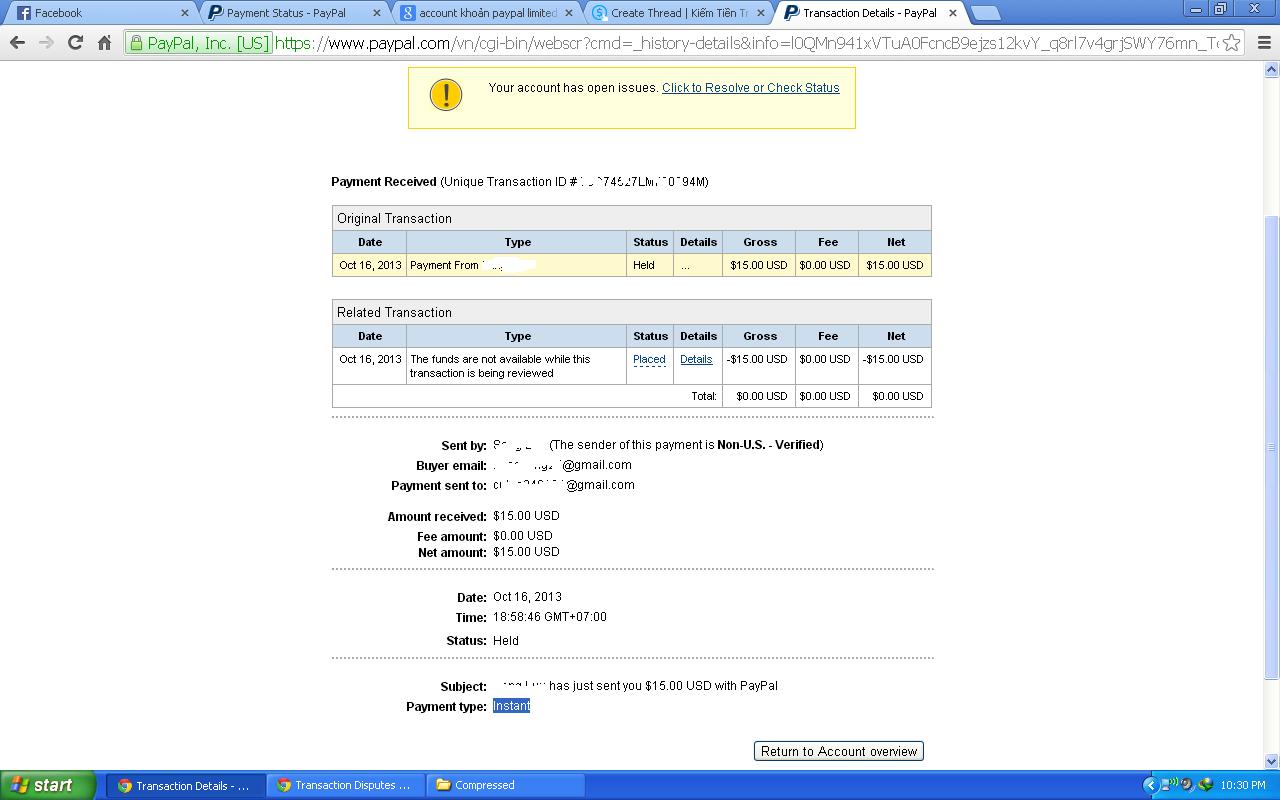
Task: Go back to the previous page
Action: point(17,43)
